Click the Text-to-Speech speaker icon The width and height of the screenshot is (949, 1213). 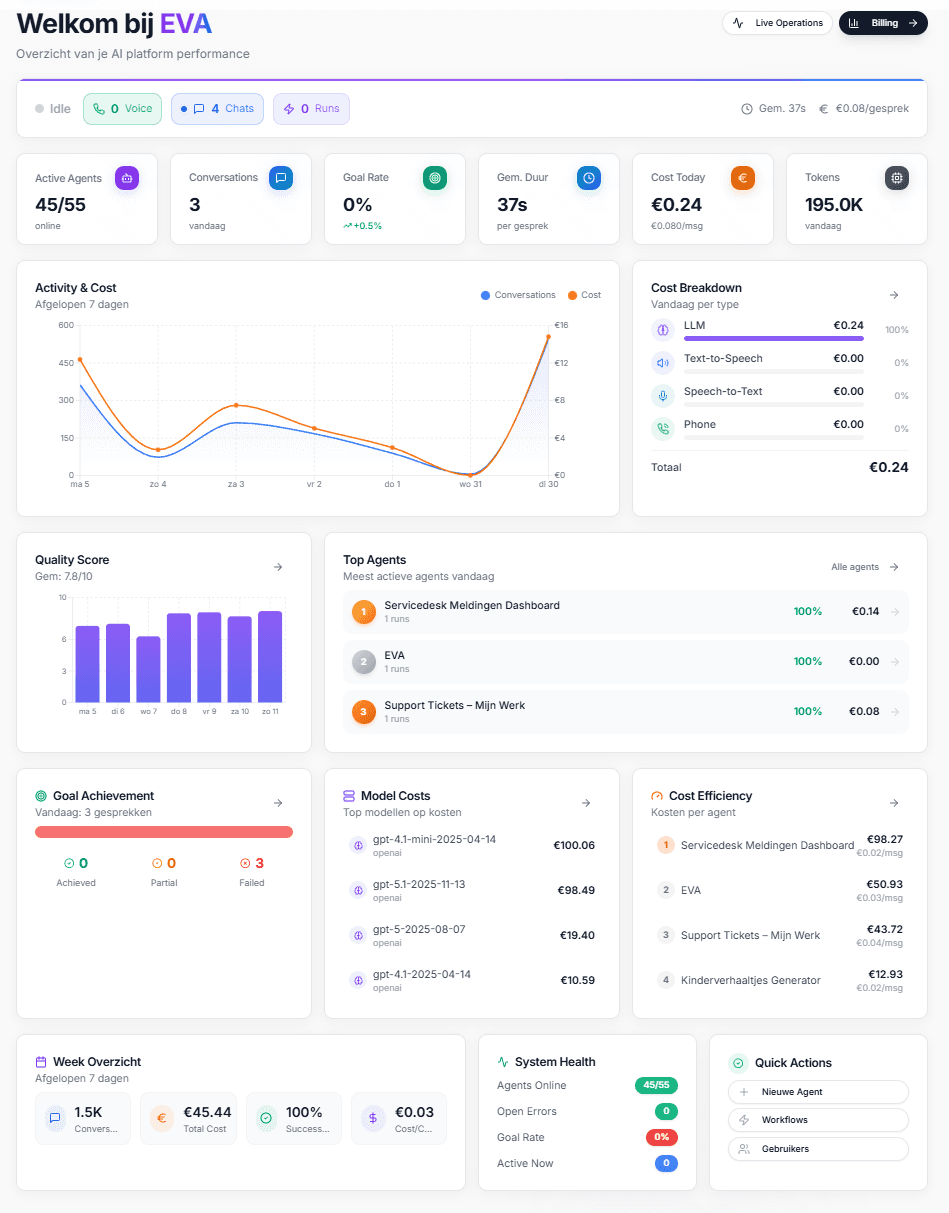click(662, 363)
